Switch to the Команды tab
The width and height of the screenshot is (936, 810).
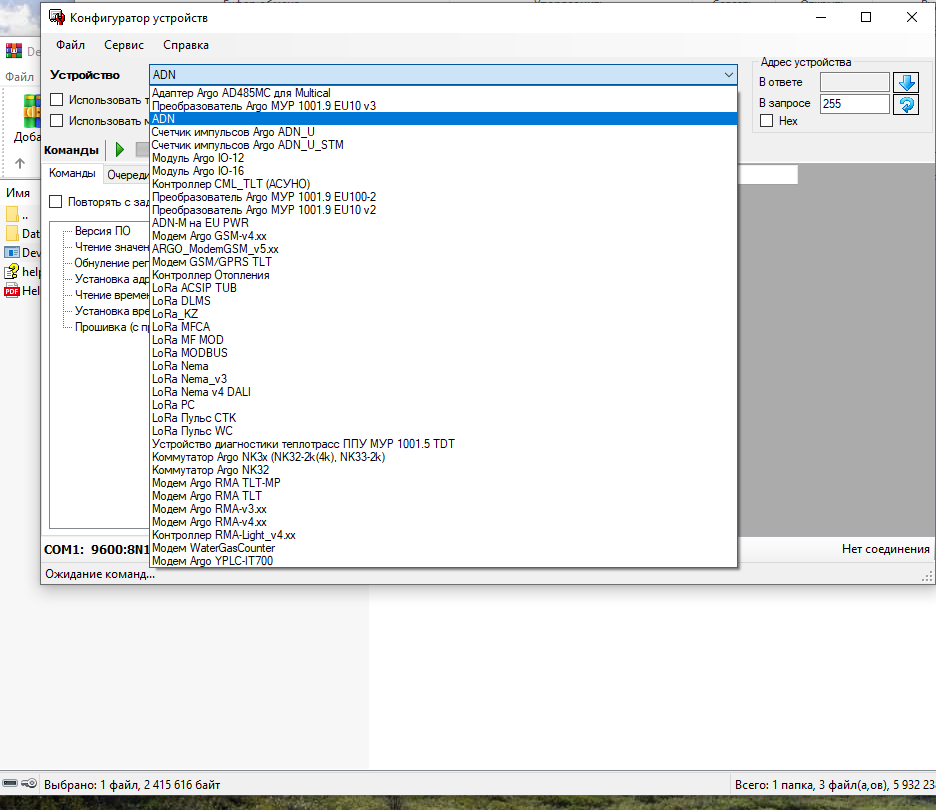click(x=71, y=174)
